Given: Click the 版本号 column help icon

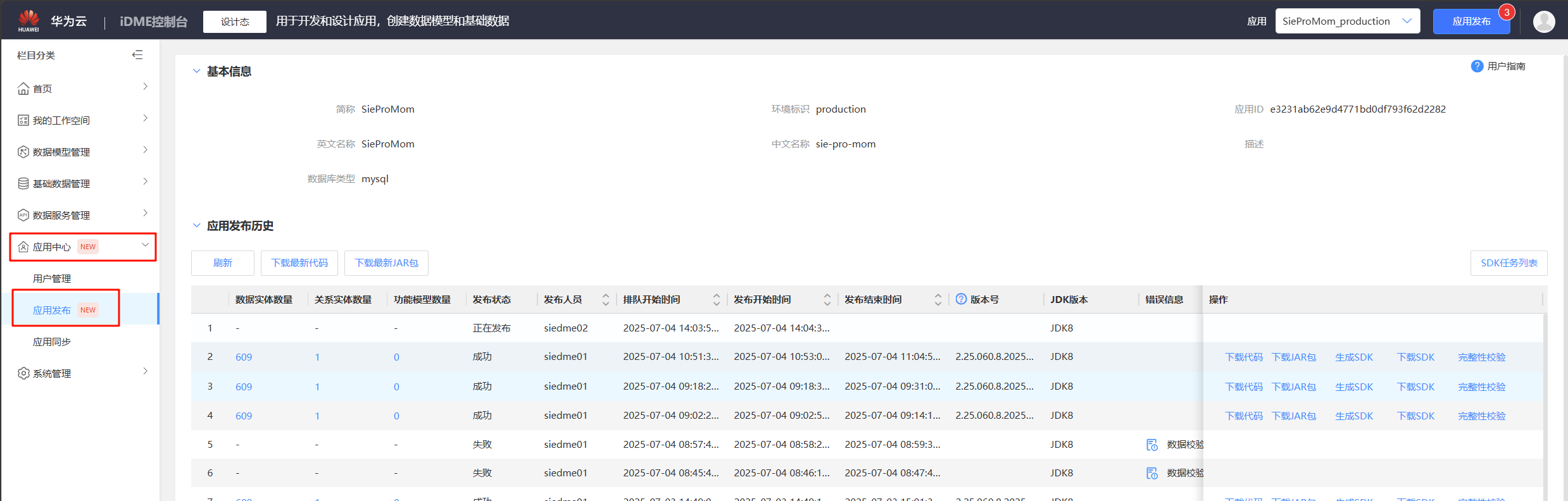Looking at the screenshot, I should pyautogui.click(x=961, y=299).
